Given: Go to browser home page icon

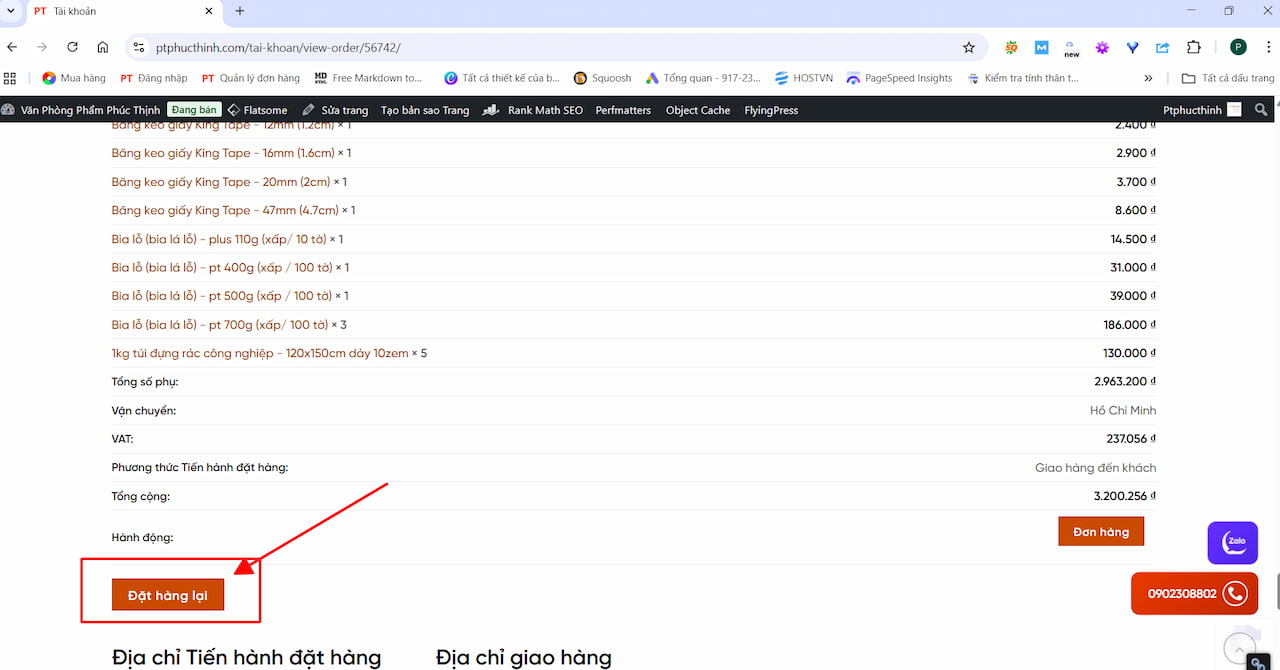Looking at the screenshot, I should pyautogui.click(x=103, y=47).
